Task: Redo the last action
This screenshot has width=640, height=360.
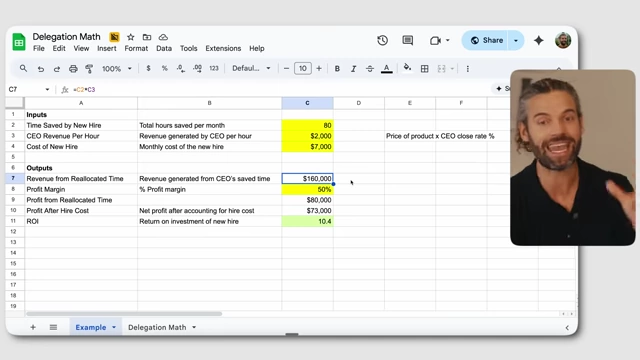Action: tap(57, 69)
